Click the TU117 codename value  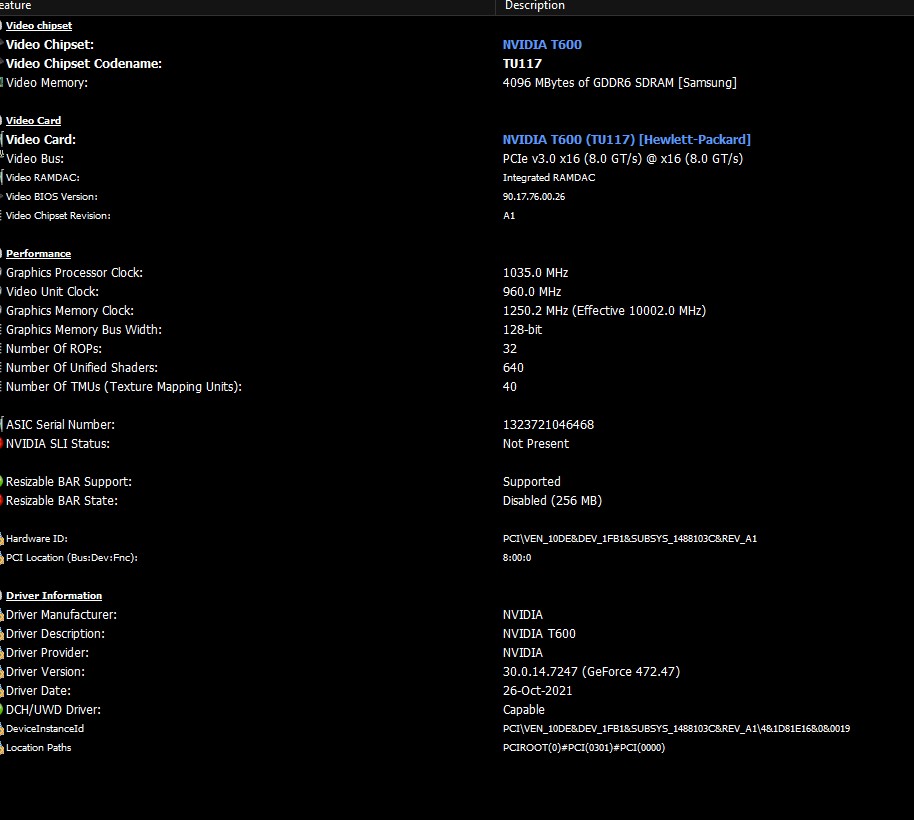[x=522, y=64]
